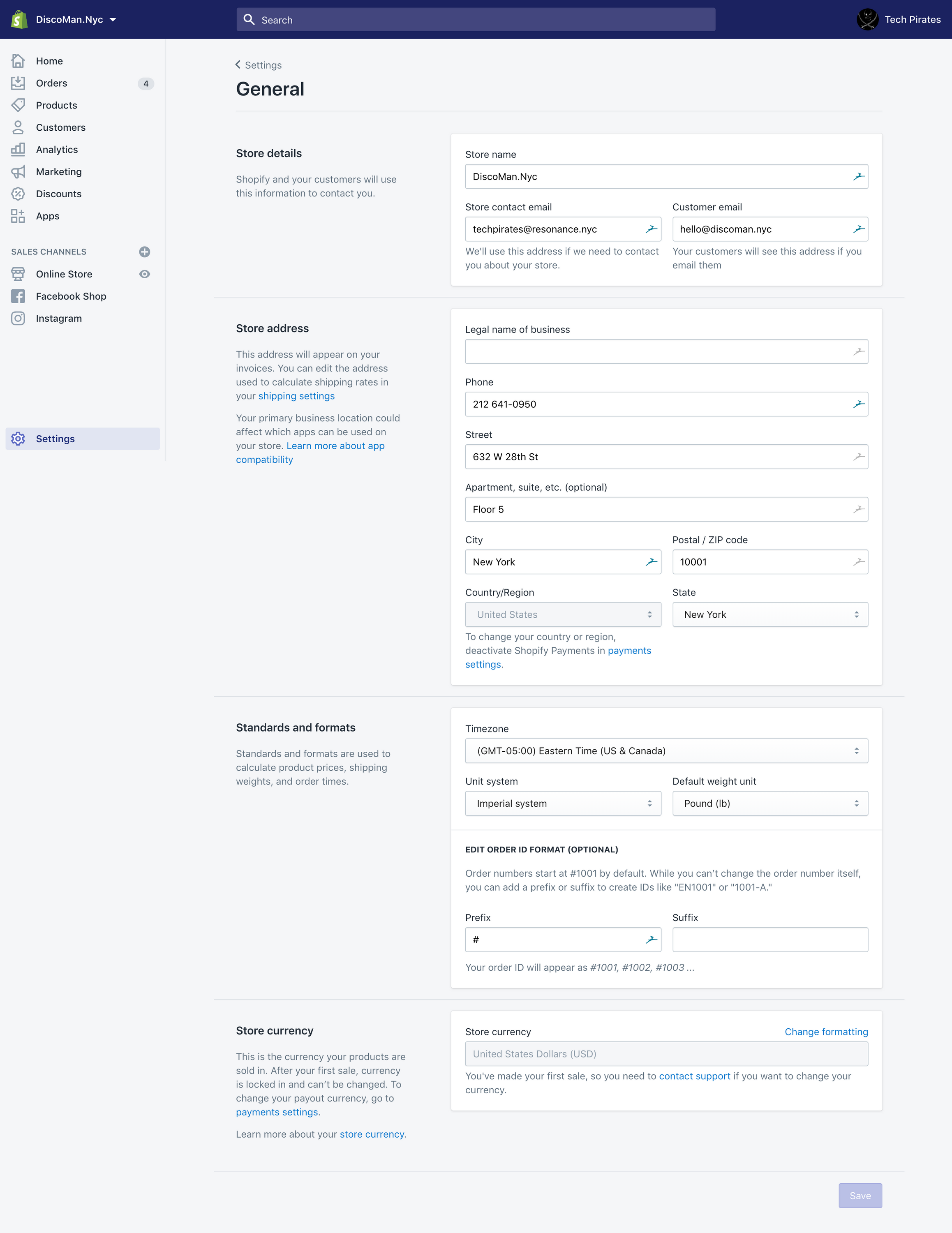This screenshot has height=1233, width=952.
Task: Click autofill icon in Store name field
Action: pyautogui.click(x=859, y=177)
